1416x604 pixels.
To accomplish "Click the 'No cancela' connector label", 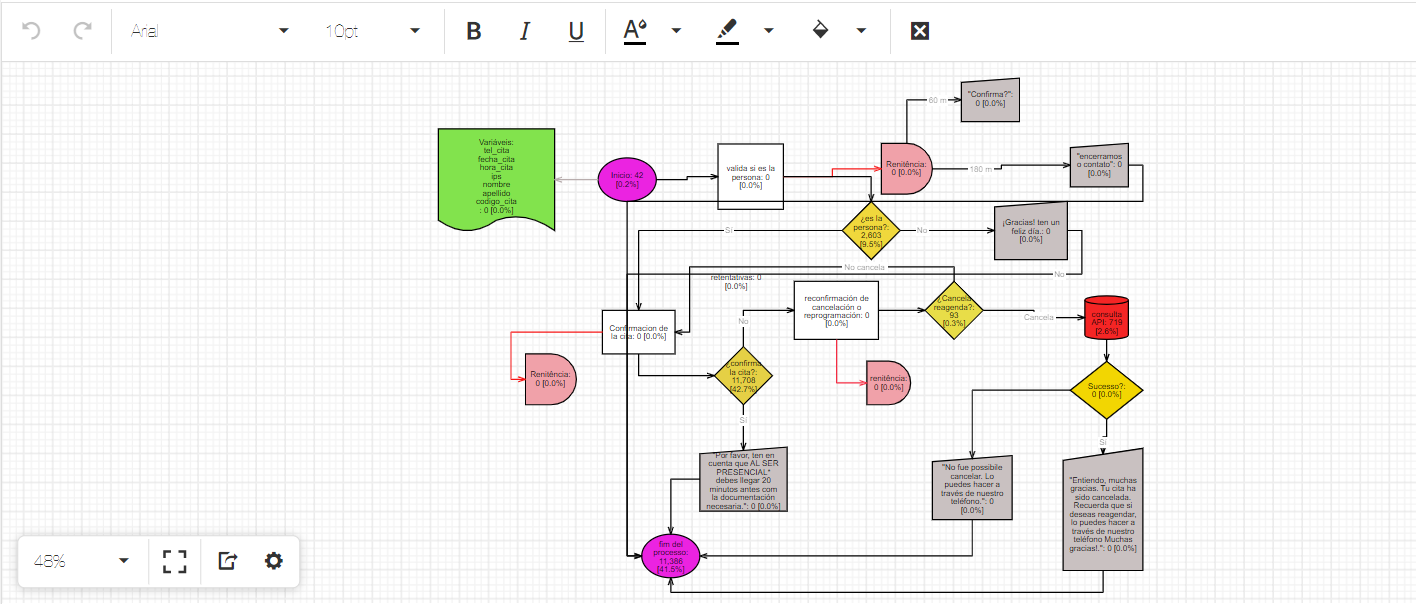I will tap(864, 267).
